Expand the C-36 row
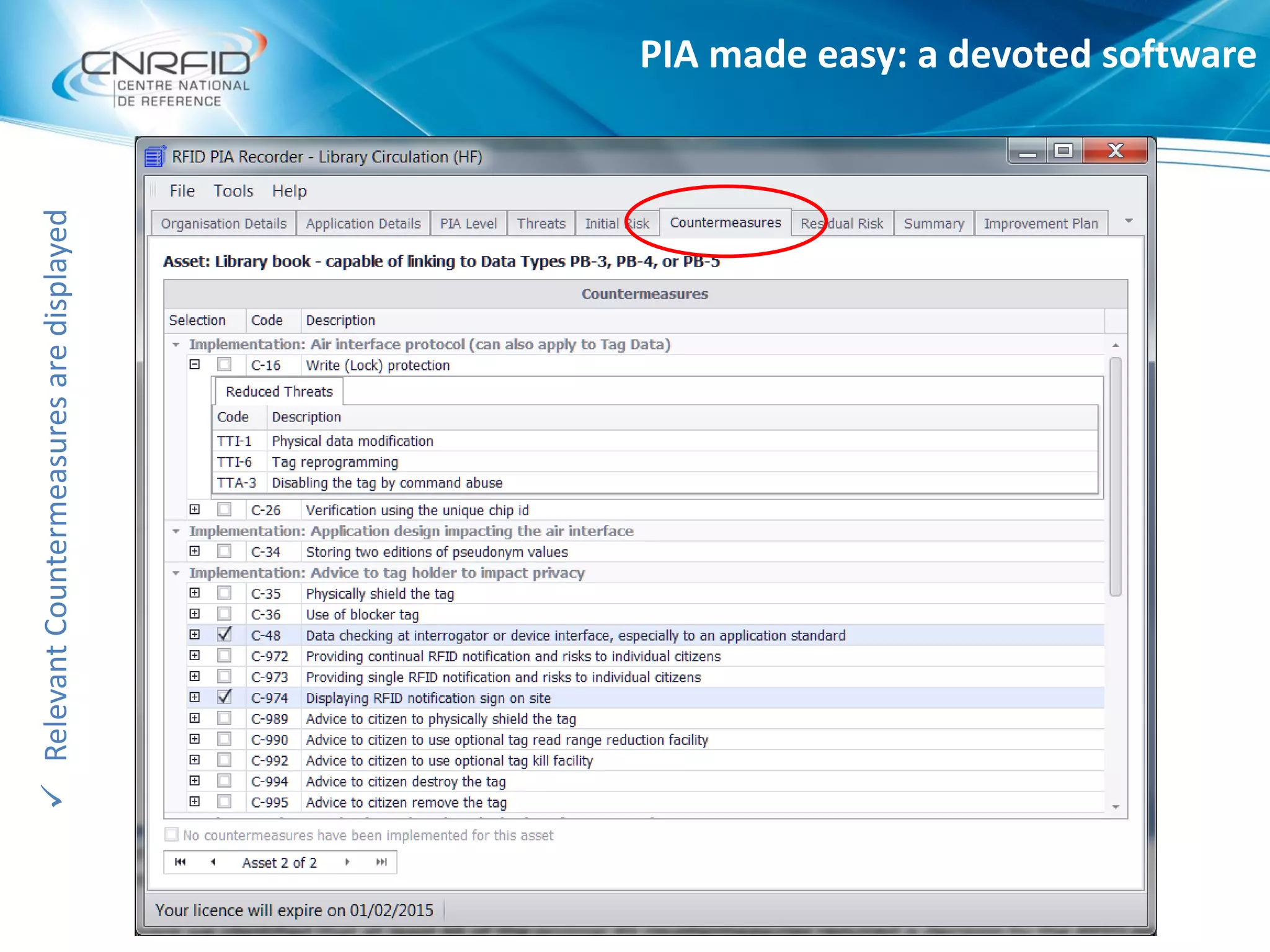Image resolution: width=1270 pixels, height=952 pixels. [195, 614]
